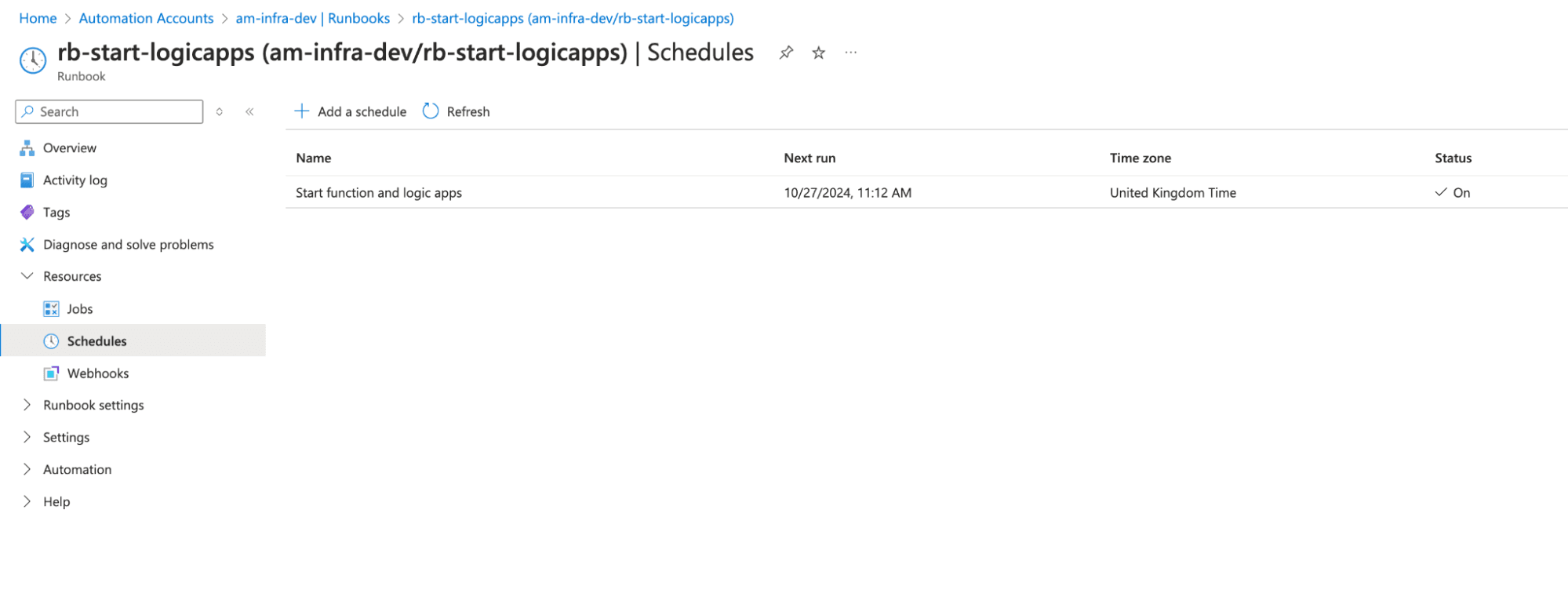
Task: Open the Webhooks section
Action: pyautogui.click(x=97, y=373)
